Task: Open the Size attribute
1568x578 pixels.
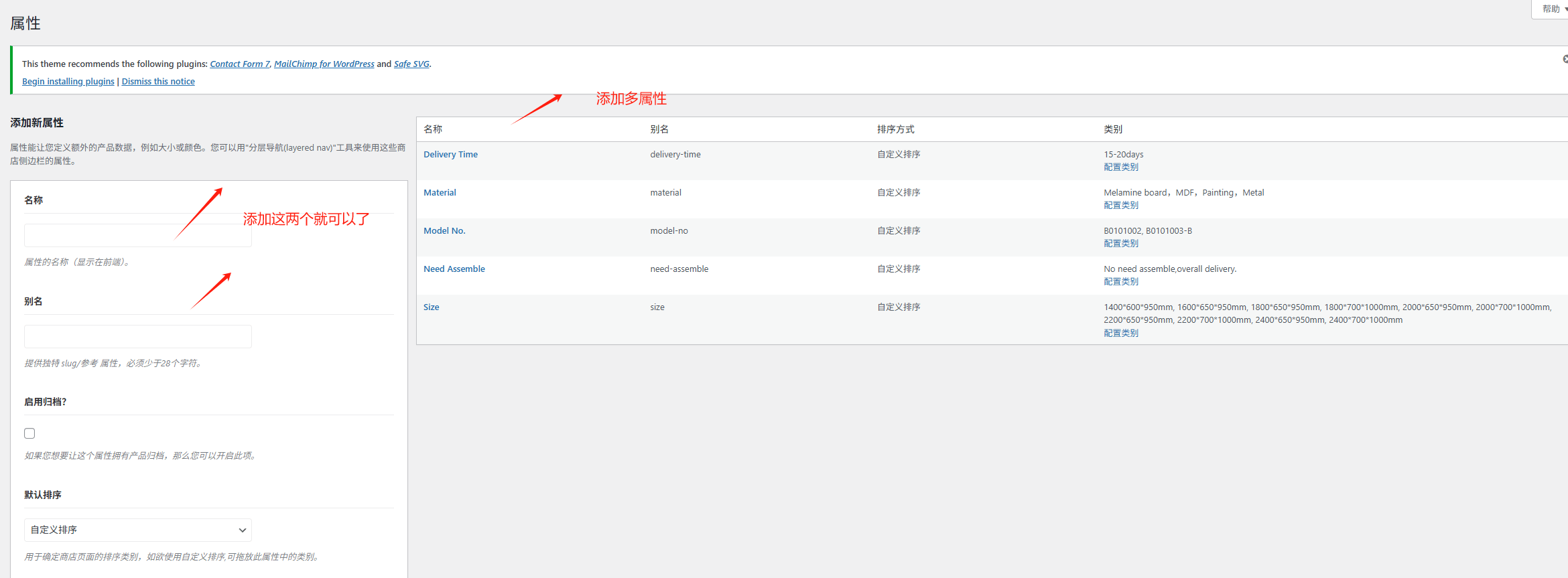Action: (x=431, y=307)
